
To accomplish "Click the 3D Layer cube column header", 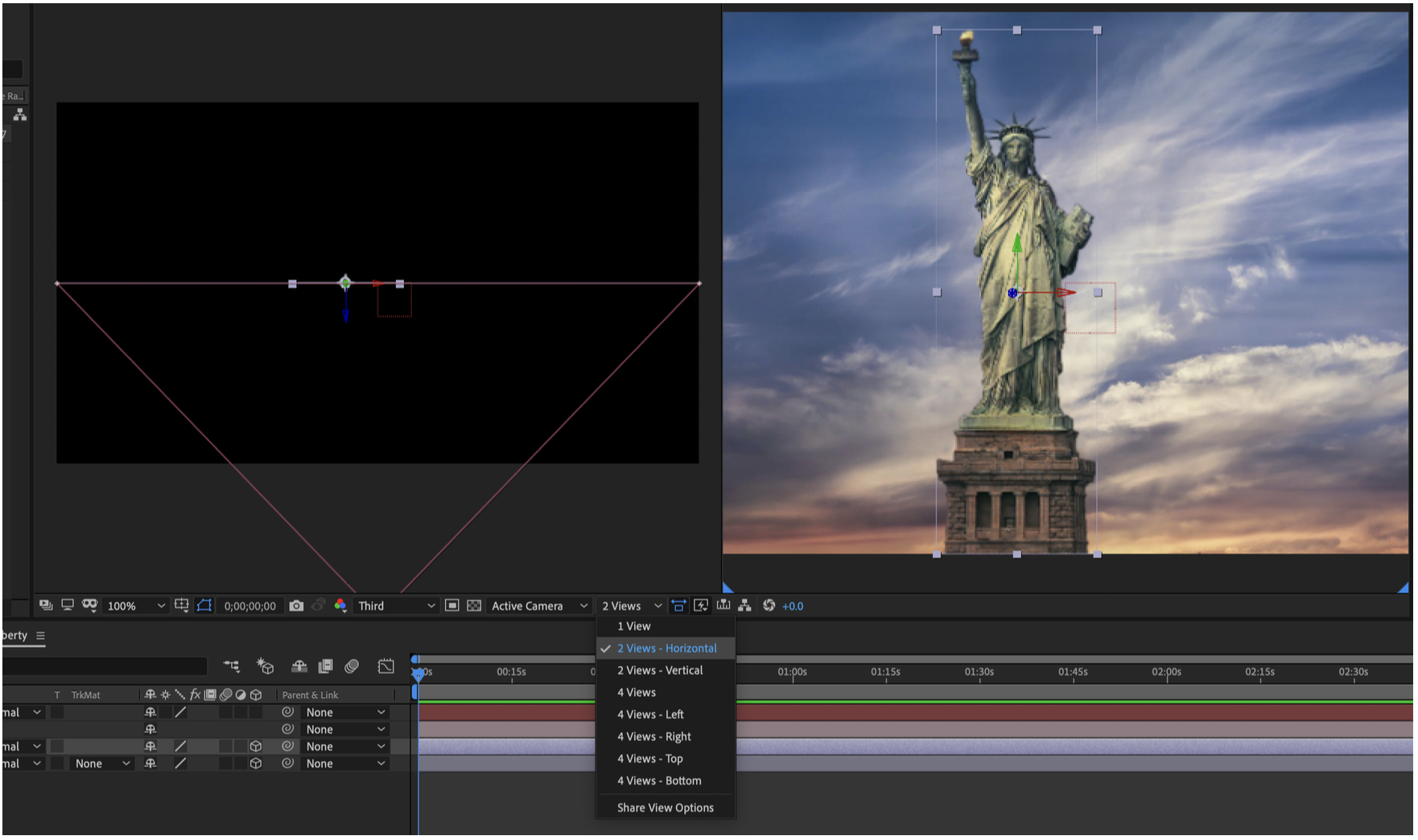I will 256,695.
